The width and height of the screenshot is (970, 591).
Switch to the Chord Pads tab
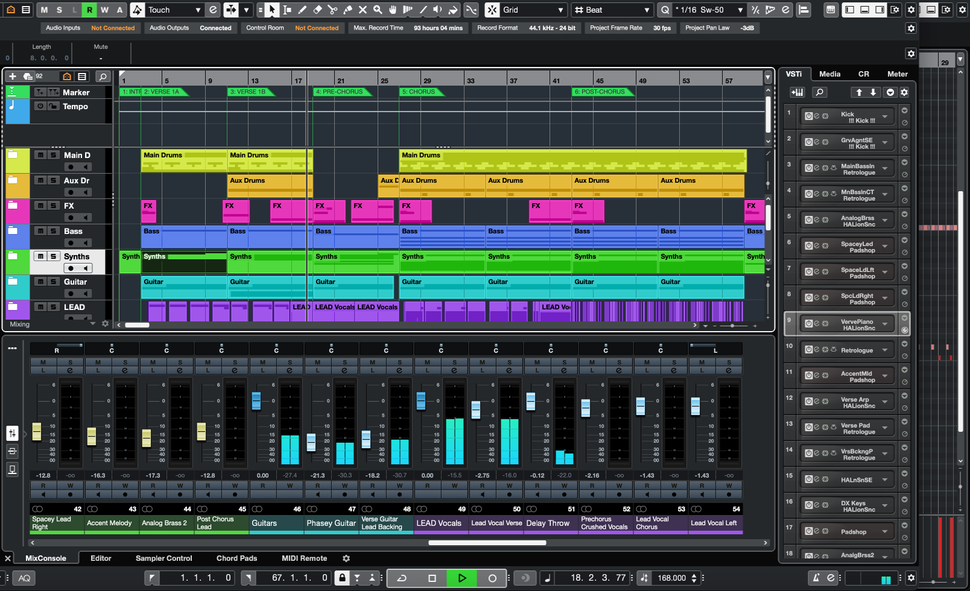point(236,558)
